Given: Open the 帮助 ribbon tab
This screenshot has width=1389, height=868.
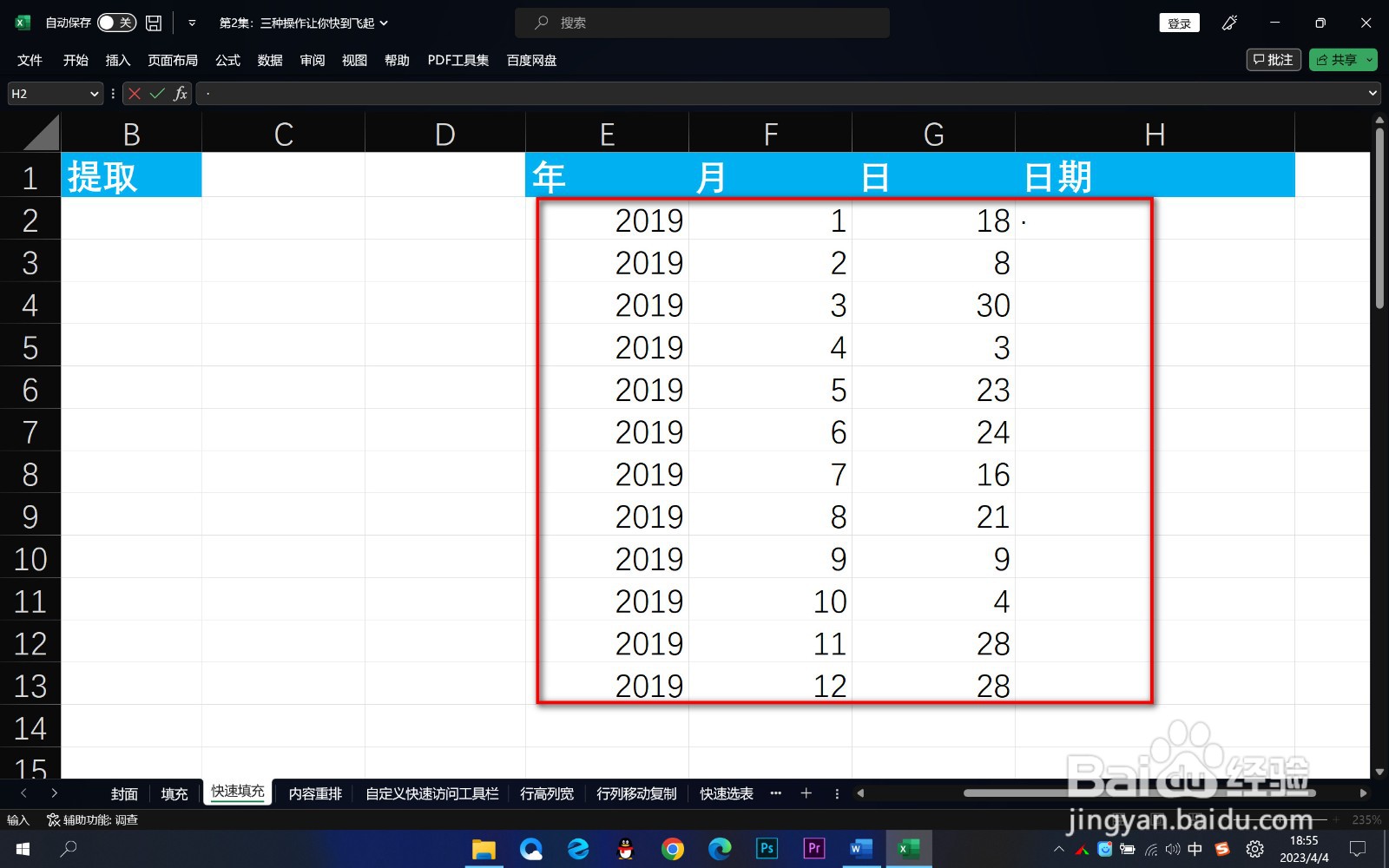Looking at the screenshot, I should point(397,60).
